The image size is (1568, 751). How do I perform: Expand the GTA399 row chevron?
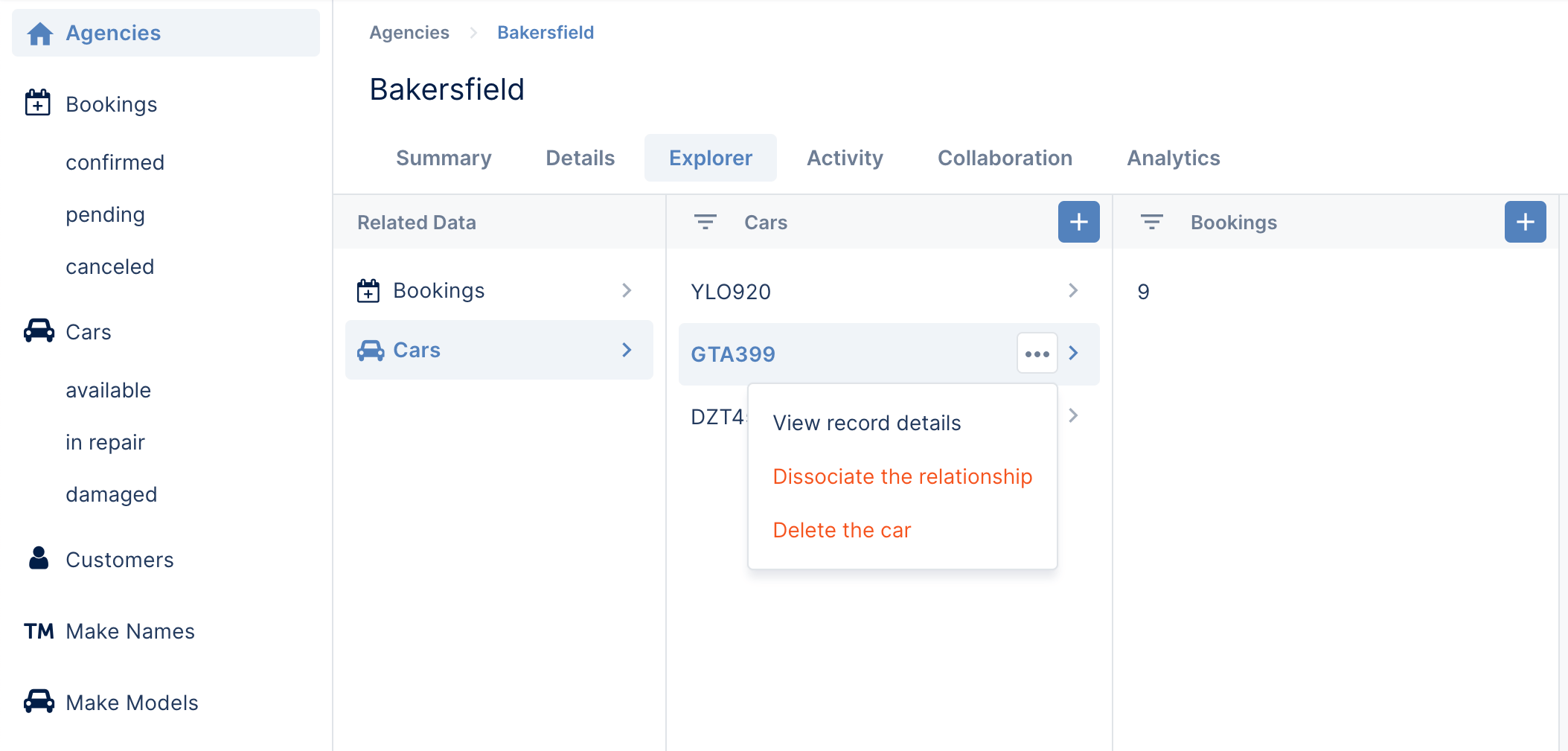pyautogui.click(x=1073, y=354)
